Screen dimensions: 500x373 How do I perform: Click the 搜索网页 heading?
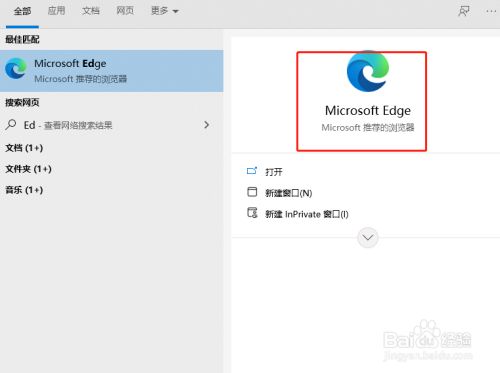[22, 102]
